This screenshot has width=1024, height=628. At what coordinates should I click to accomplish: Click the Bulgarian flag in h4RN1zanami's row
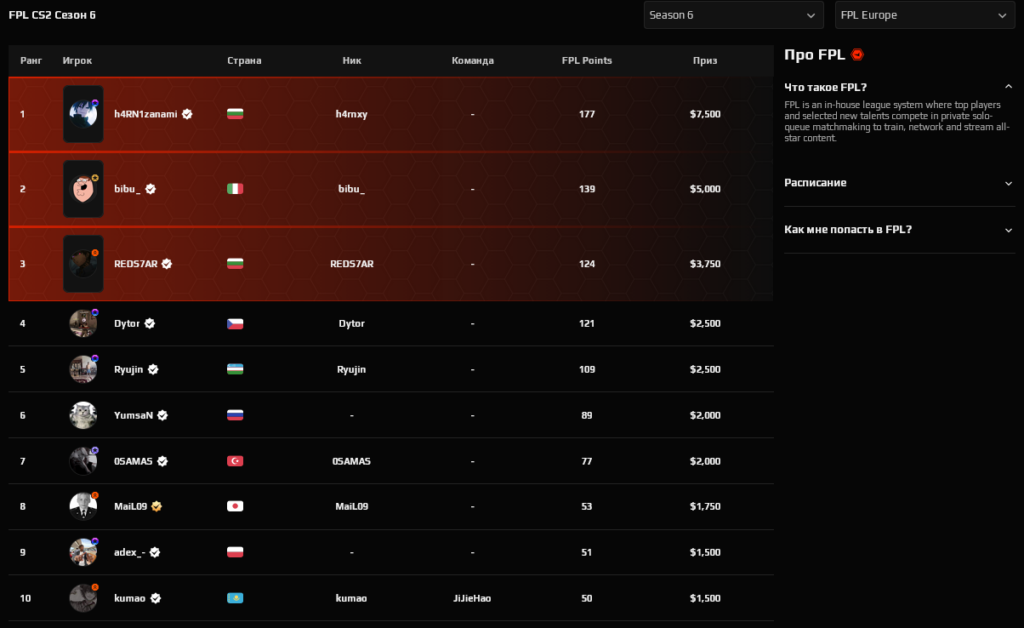coord(236,114)
